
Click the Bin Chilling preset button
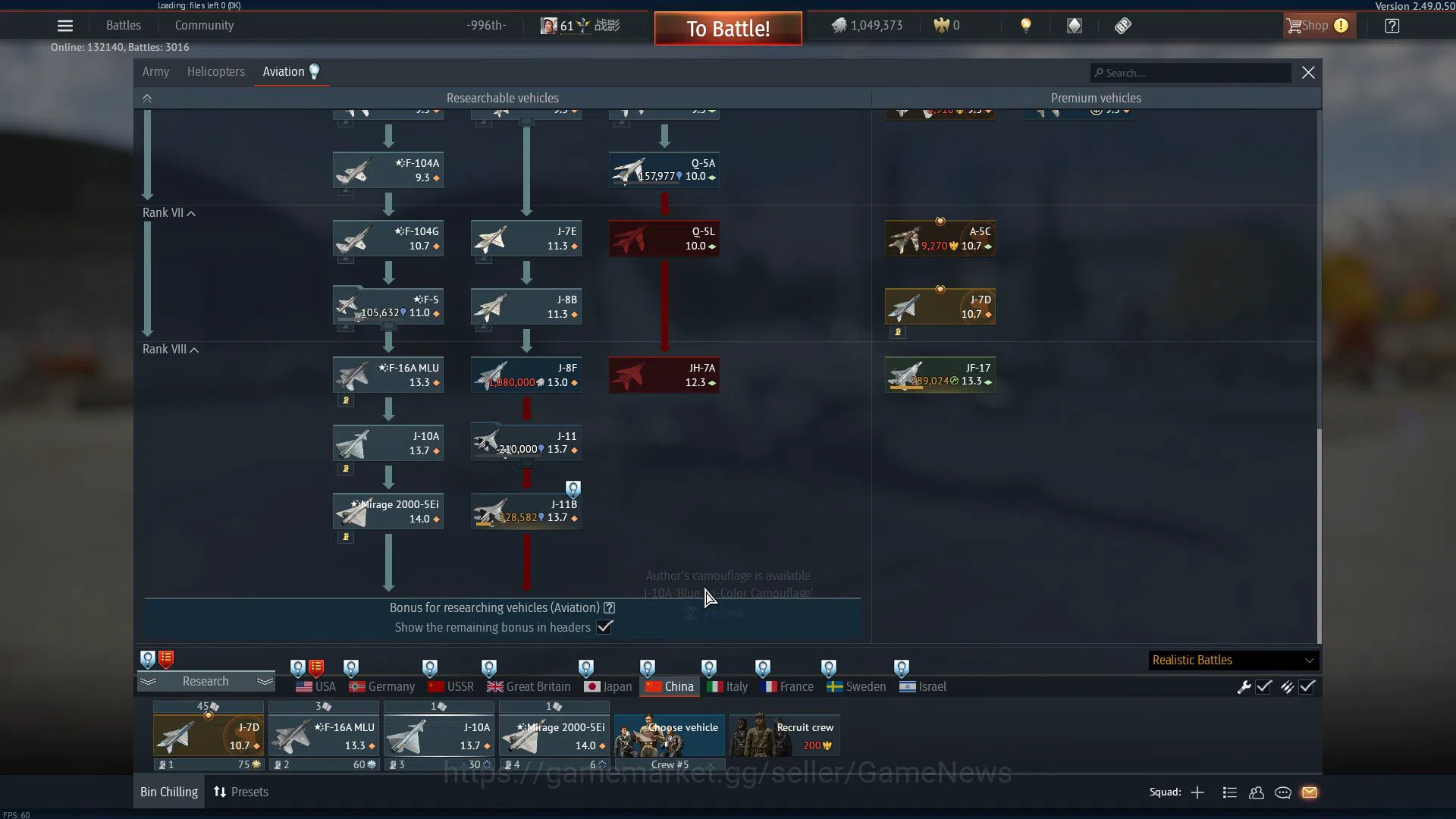pyautogui.click(x=169, y=792)
